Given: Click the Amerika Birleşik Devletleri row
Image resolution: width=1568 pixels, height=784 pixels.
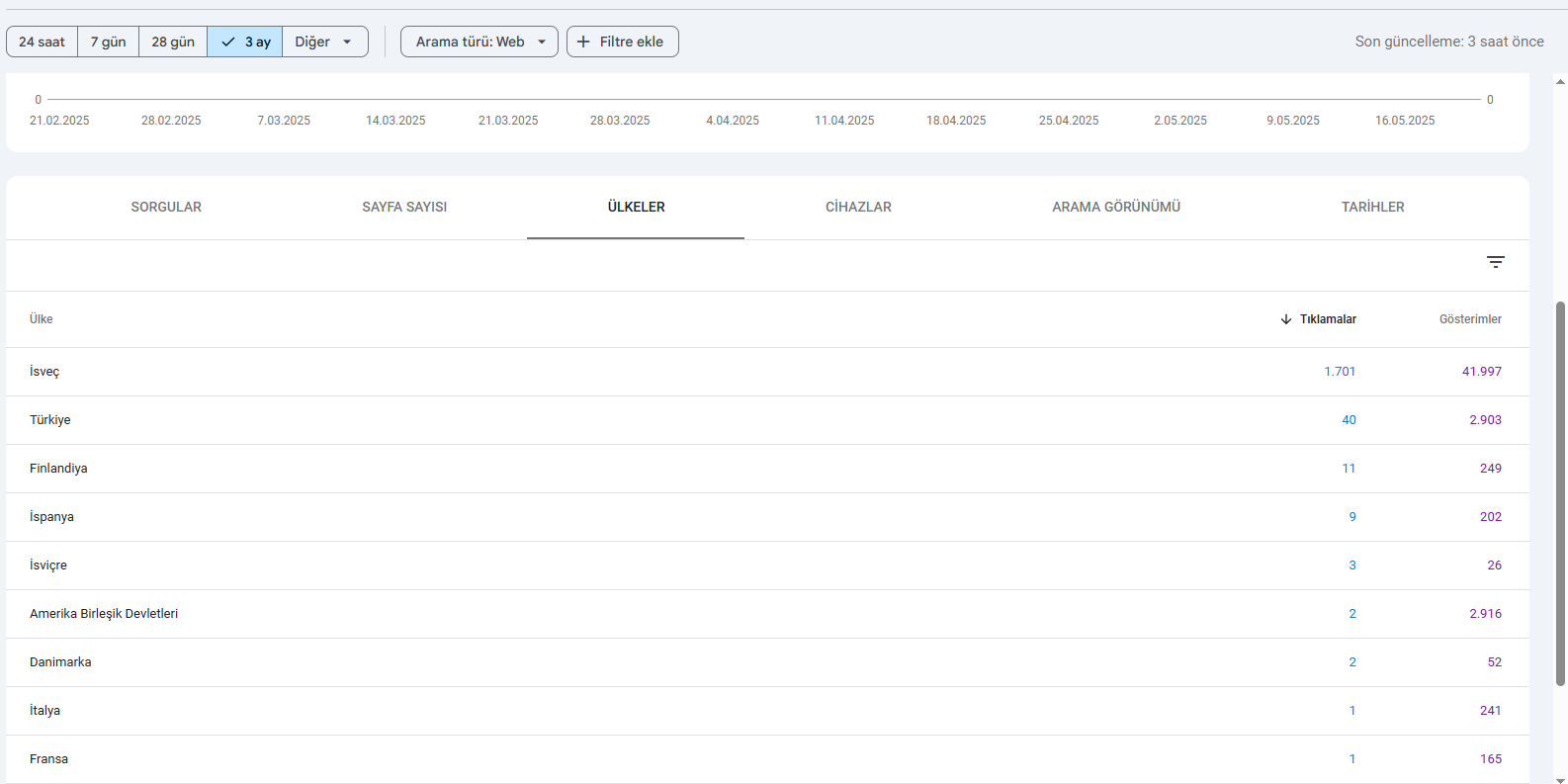Looking at the screenshot, I should tap(104, 614).
